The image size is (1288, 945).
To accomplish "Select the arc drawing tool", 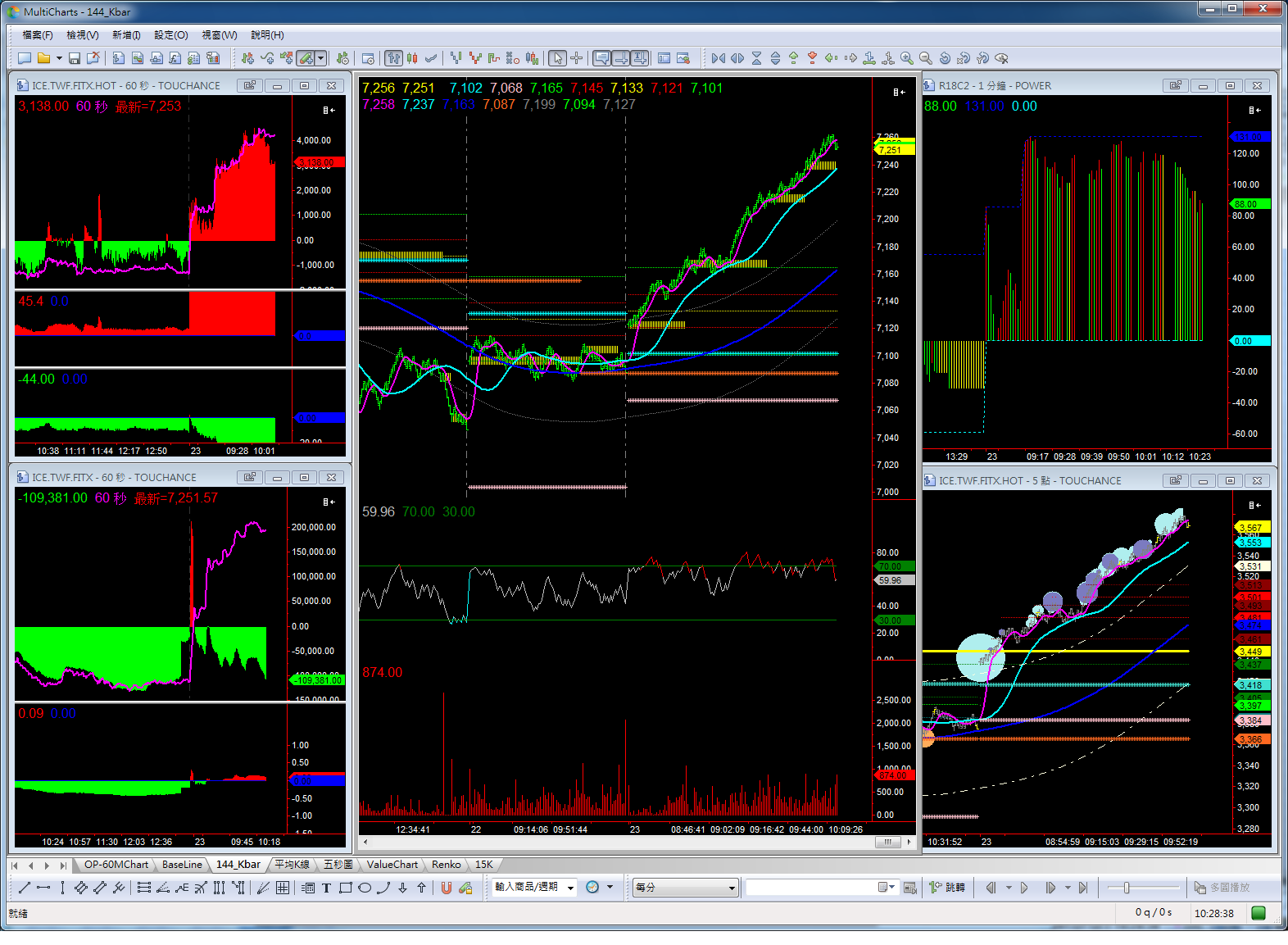I will (x=383, y=888).
